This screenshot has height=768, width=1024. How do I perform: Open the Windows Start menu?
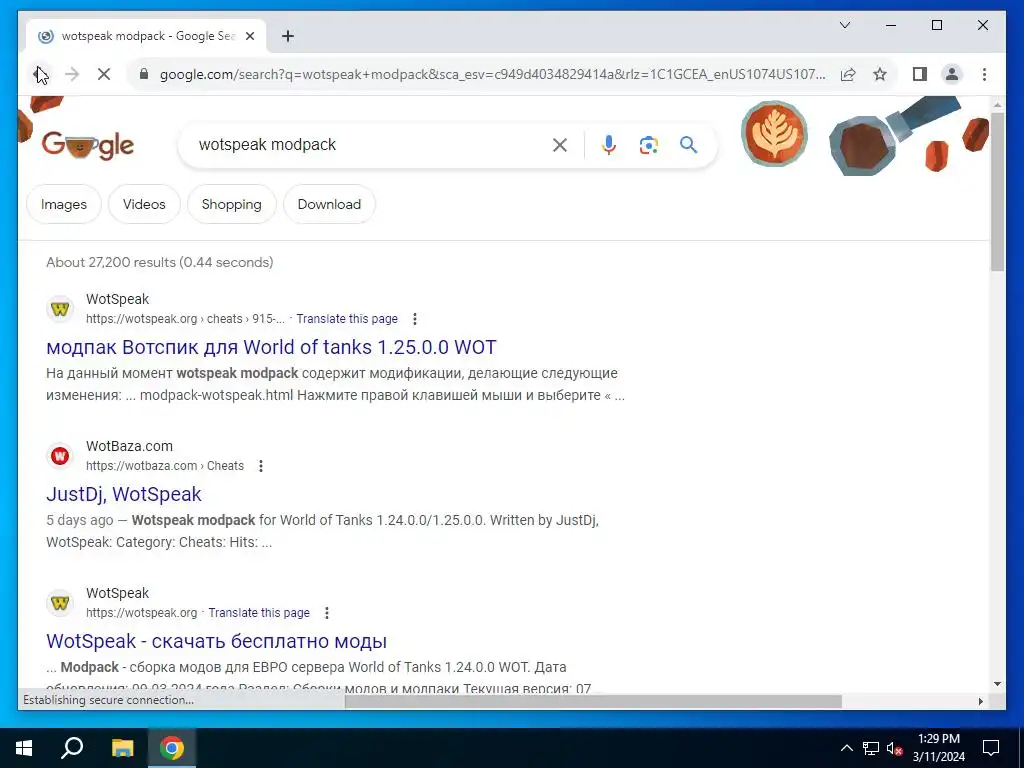coord(24,748)
